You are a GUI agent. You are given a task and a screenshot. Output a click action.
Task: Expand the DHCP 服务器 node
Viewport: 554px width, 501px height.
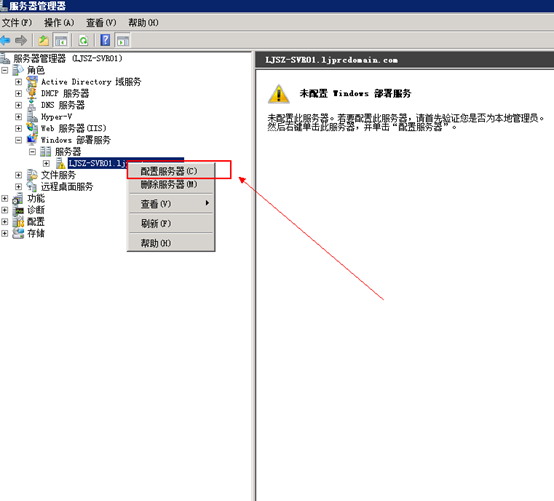click(x=18, y=94)
